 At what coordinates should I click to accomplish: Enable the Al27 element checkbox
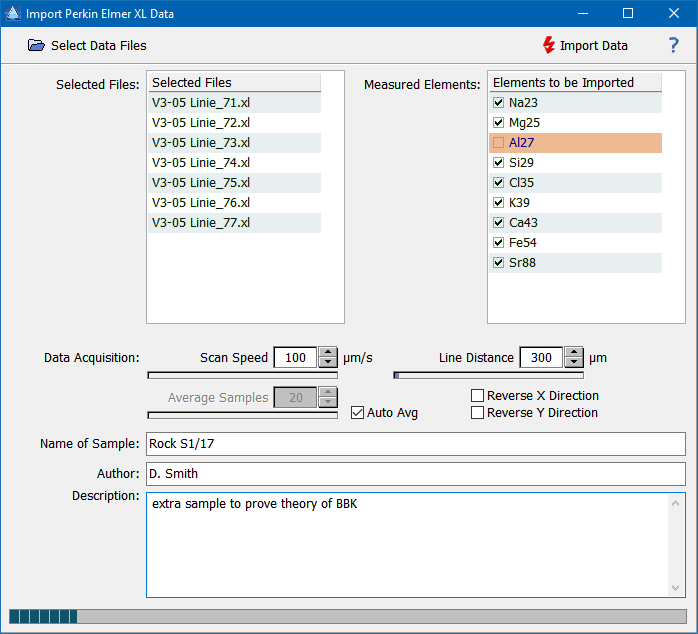(499, 143)
